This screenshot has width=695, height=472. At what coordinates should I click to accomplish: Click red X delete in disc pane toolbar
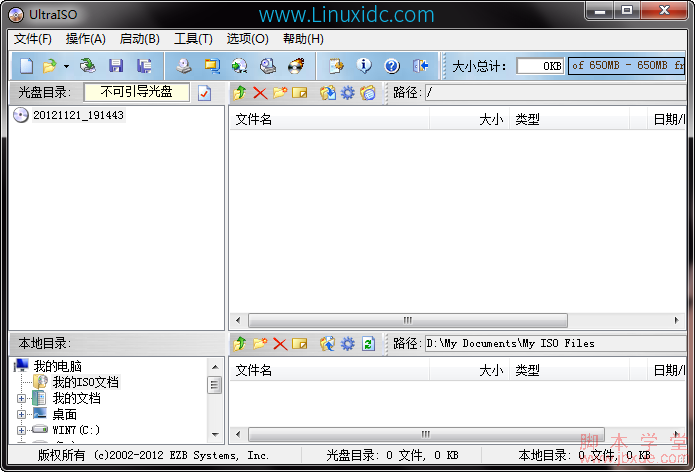pyautogui.click(x=260, y=93)
